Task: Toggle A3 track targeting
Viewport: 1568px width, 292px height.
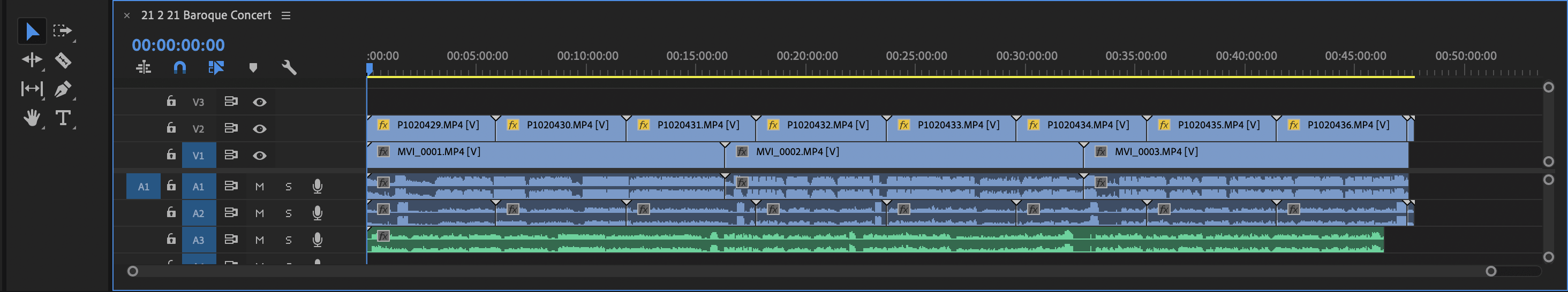Action: tap(199, 240)
